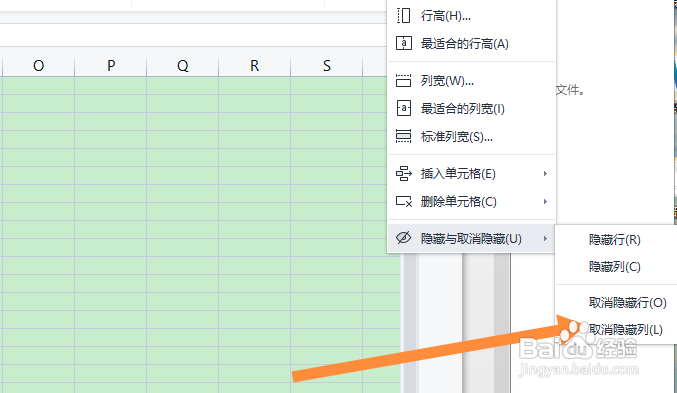The height and width of the screenshot is (393, 677).
Task: Click the Delete cells icon
Action: (x=403, y=201)
